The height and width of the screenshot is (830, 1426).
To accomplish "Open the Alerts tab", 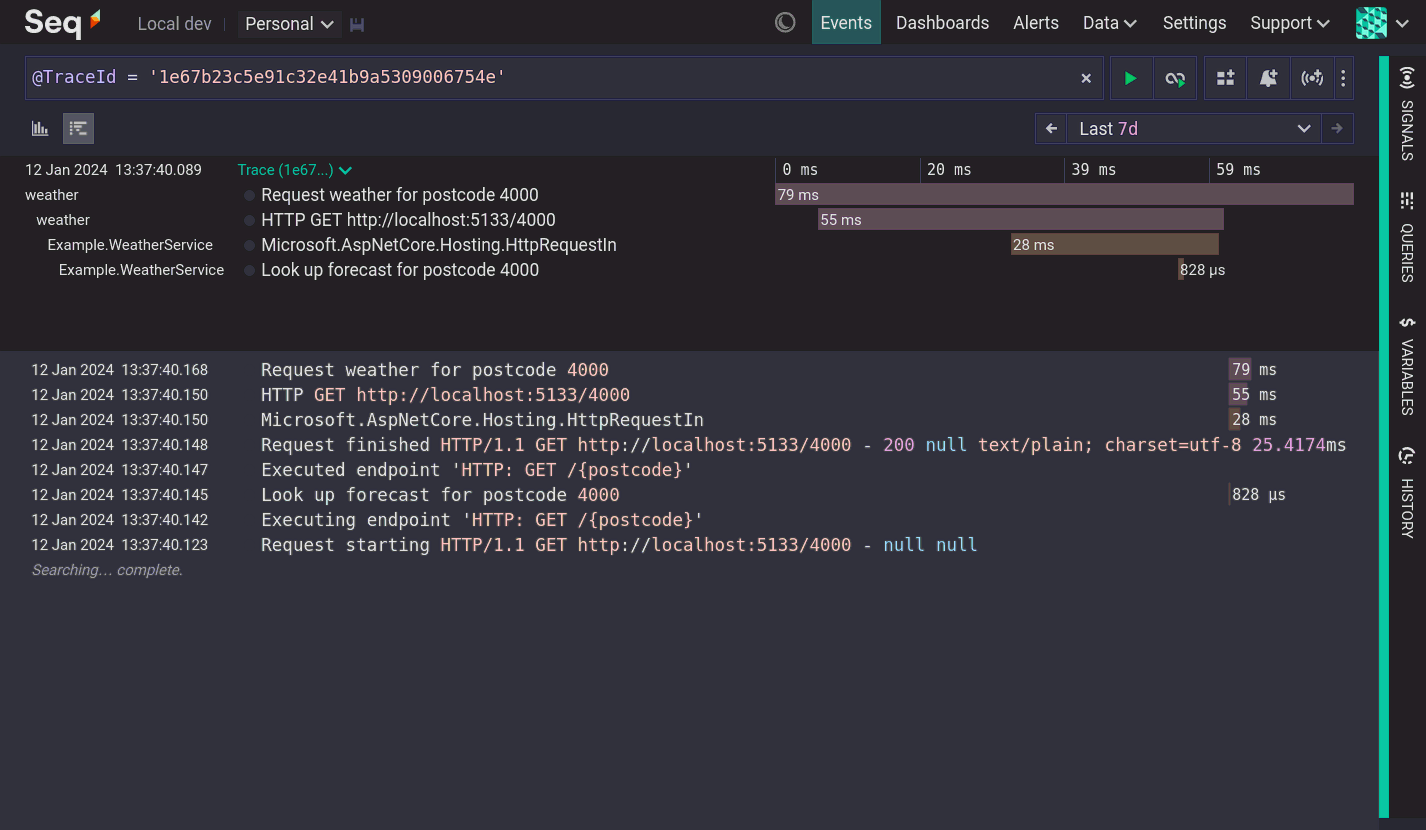I will pos(1036,22).
